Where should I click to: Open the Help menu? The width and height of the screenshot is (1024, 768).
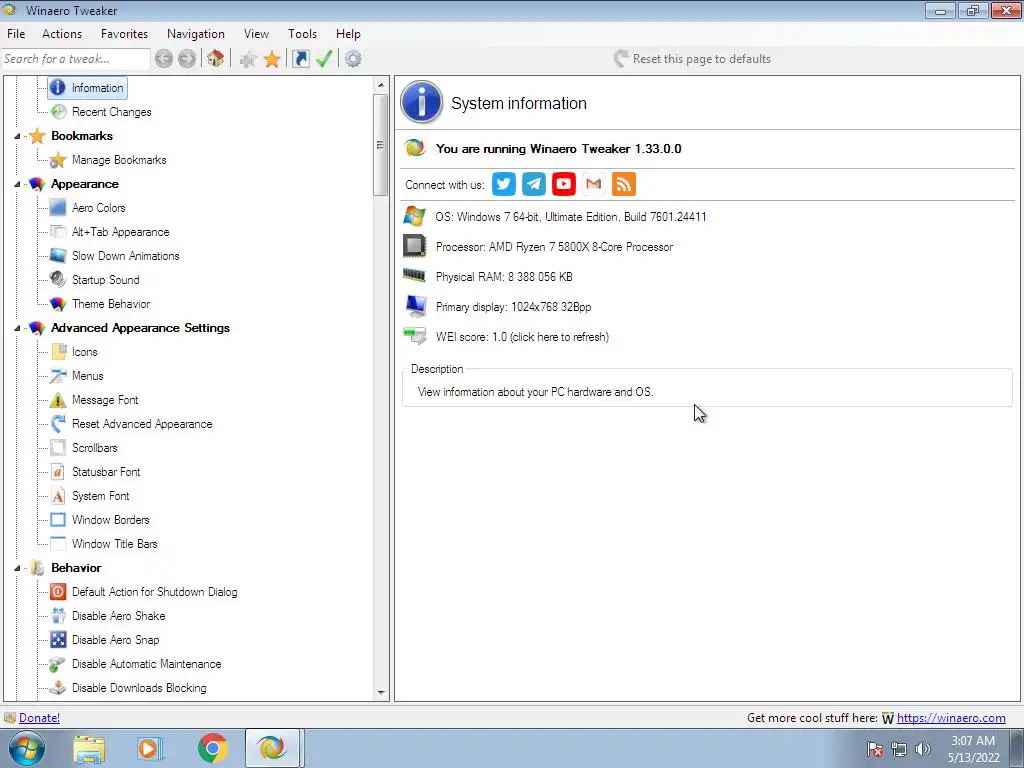coord(348,34)
